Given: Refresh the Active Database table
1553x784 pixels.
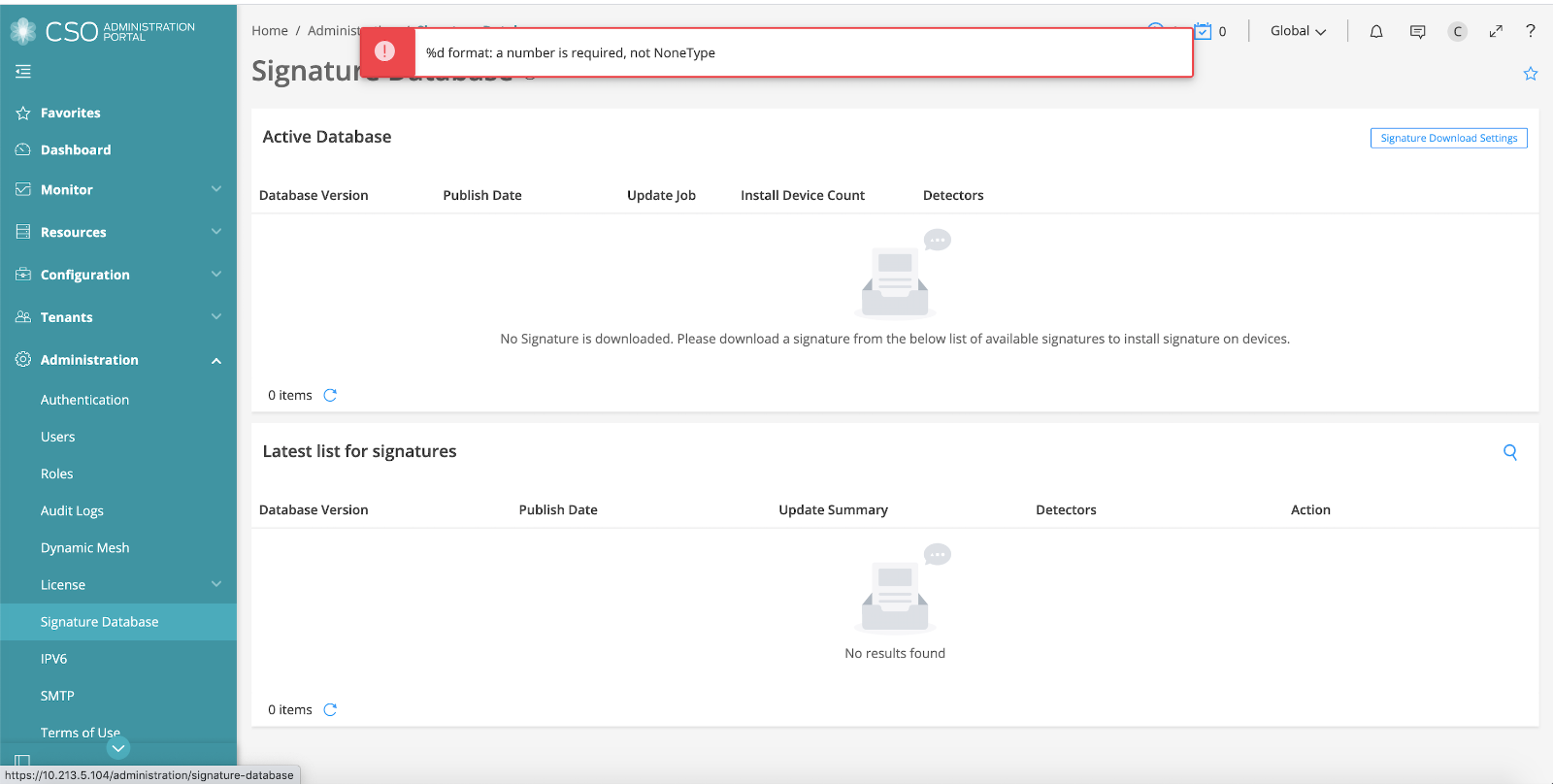Looking at the screenshot, I should pyautogui.click(x=330, y=395).
